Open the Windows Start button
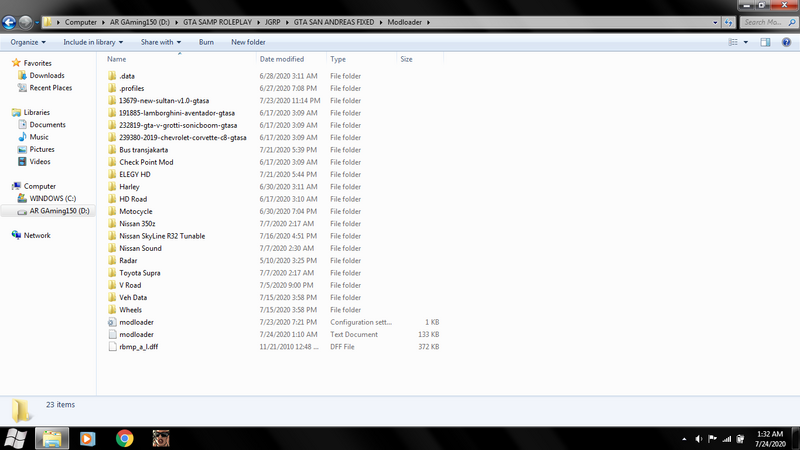Viewport: 800px width, 450px height. 15,439
